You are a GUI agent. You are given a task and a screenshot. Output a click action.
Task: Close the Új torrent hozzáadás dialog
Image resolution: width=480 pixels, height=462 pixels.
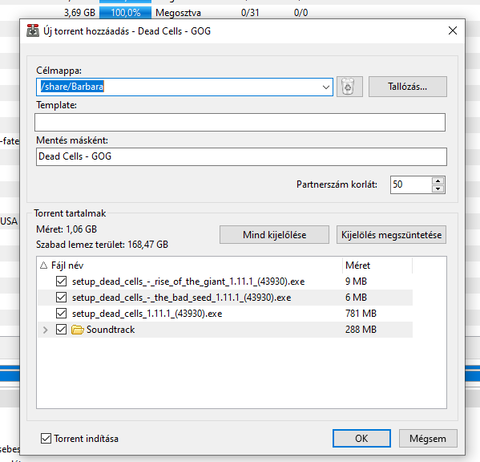point(453,31)
